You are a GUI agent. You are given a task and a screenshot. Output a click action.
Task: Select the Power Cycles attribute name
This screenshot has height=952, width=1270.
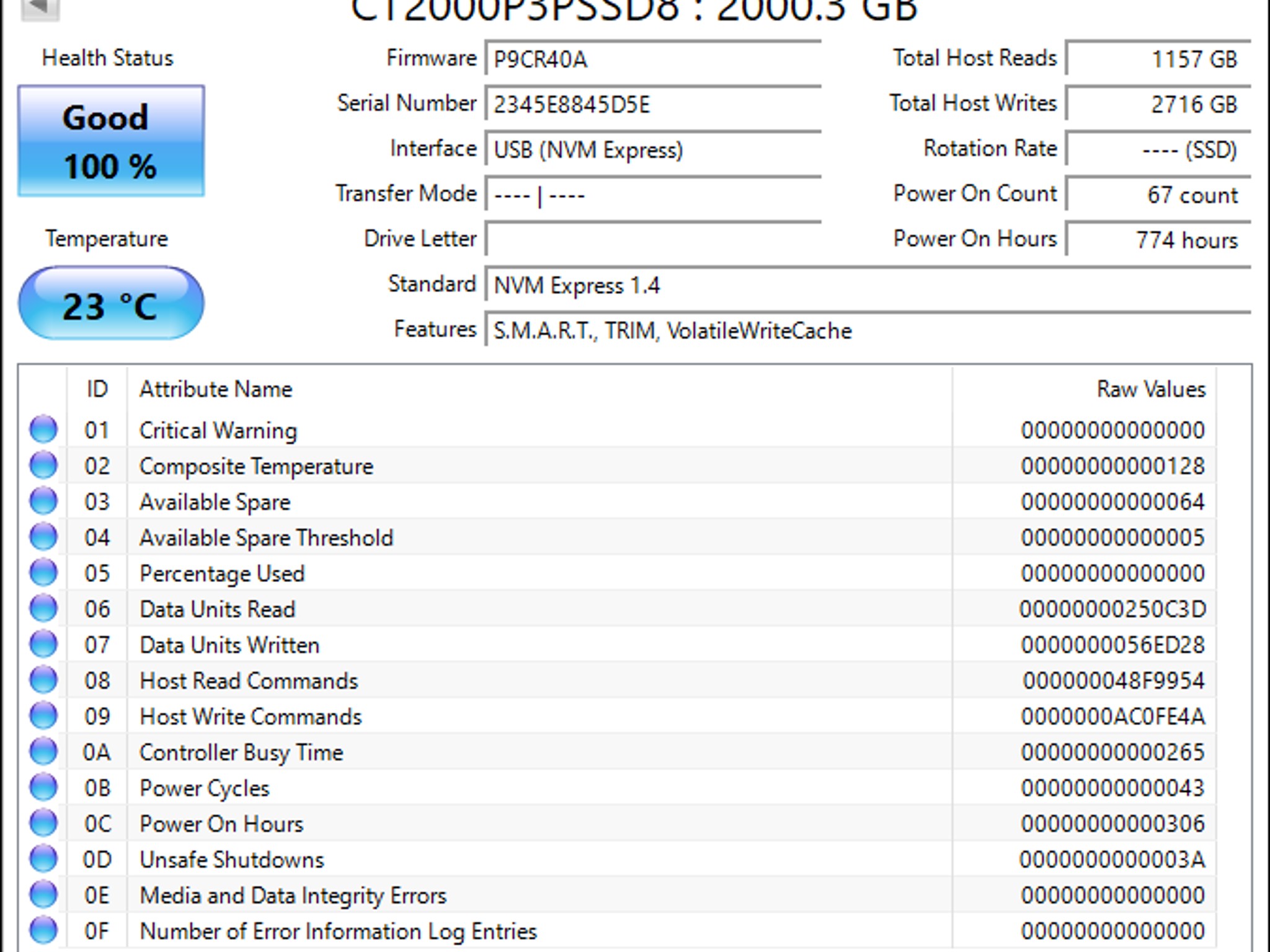click(x=205, y=788)
